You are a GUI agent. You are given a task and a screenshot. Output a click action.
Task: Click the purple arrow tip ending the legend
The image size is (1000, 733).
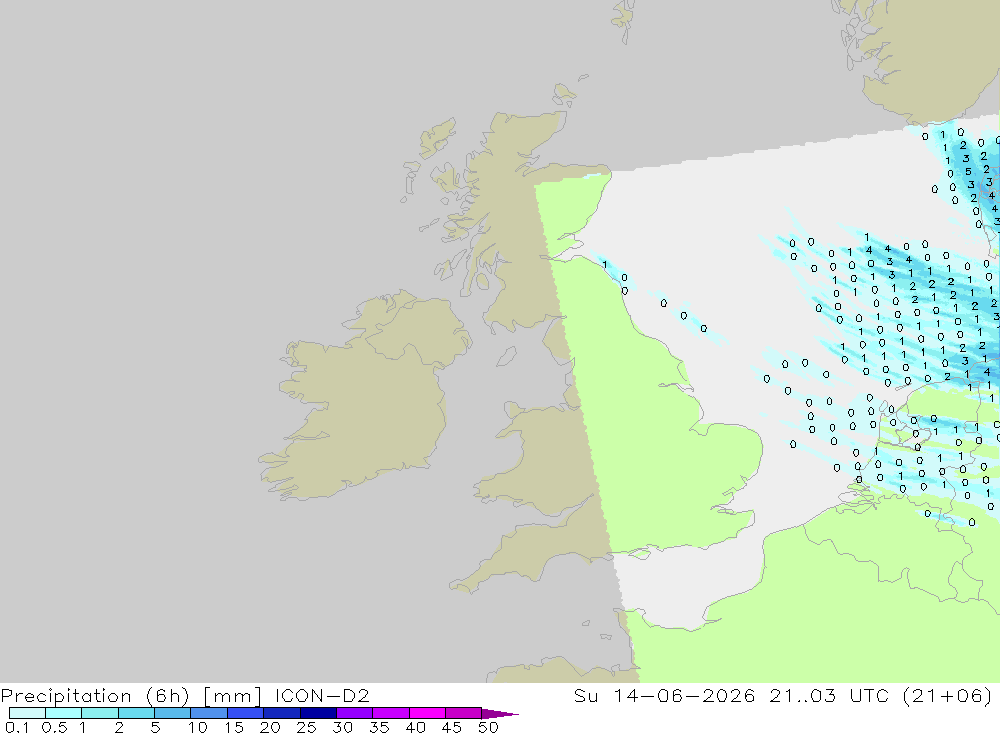pos(500,714)
